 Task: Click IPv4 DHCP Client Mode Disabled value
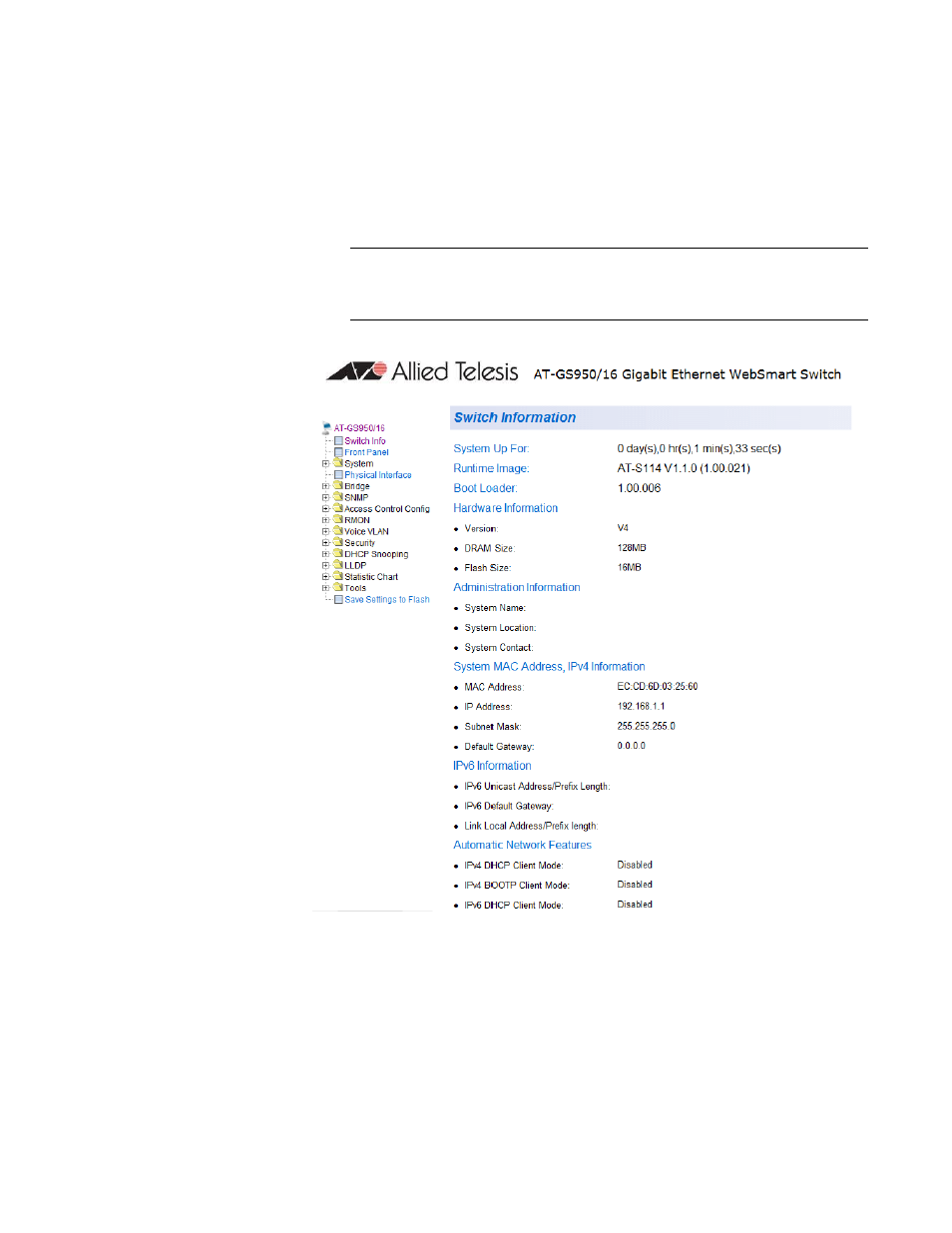(x=635, y=865)
